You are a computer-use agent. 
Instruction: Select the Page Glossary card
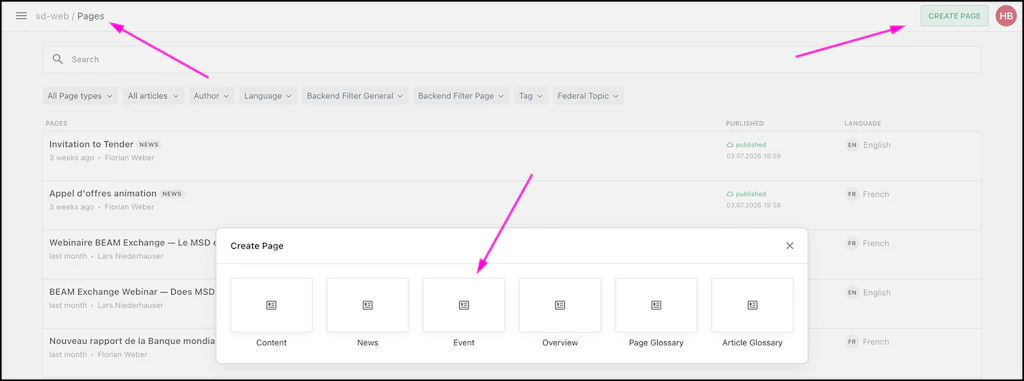click(656, 305)
